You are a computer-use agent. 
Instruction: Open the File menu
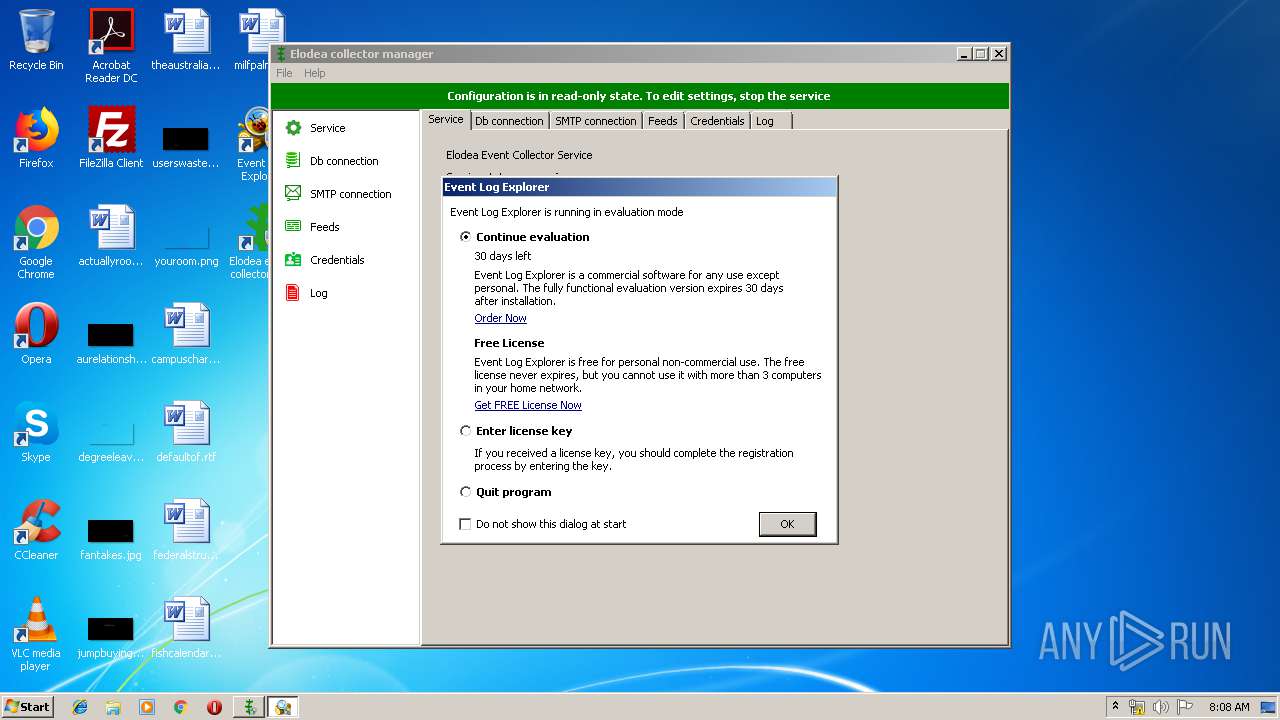(284, 73)
